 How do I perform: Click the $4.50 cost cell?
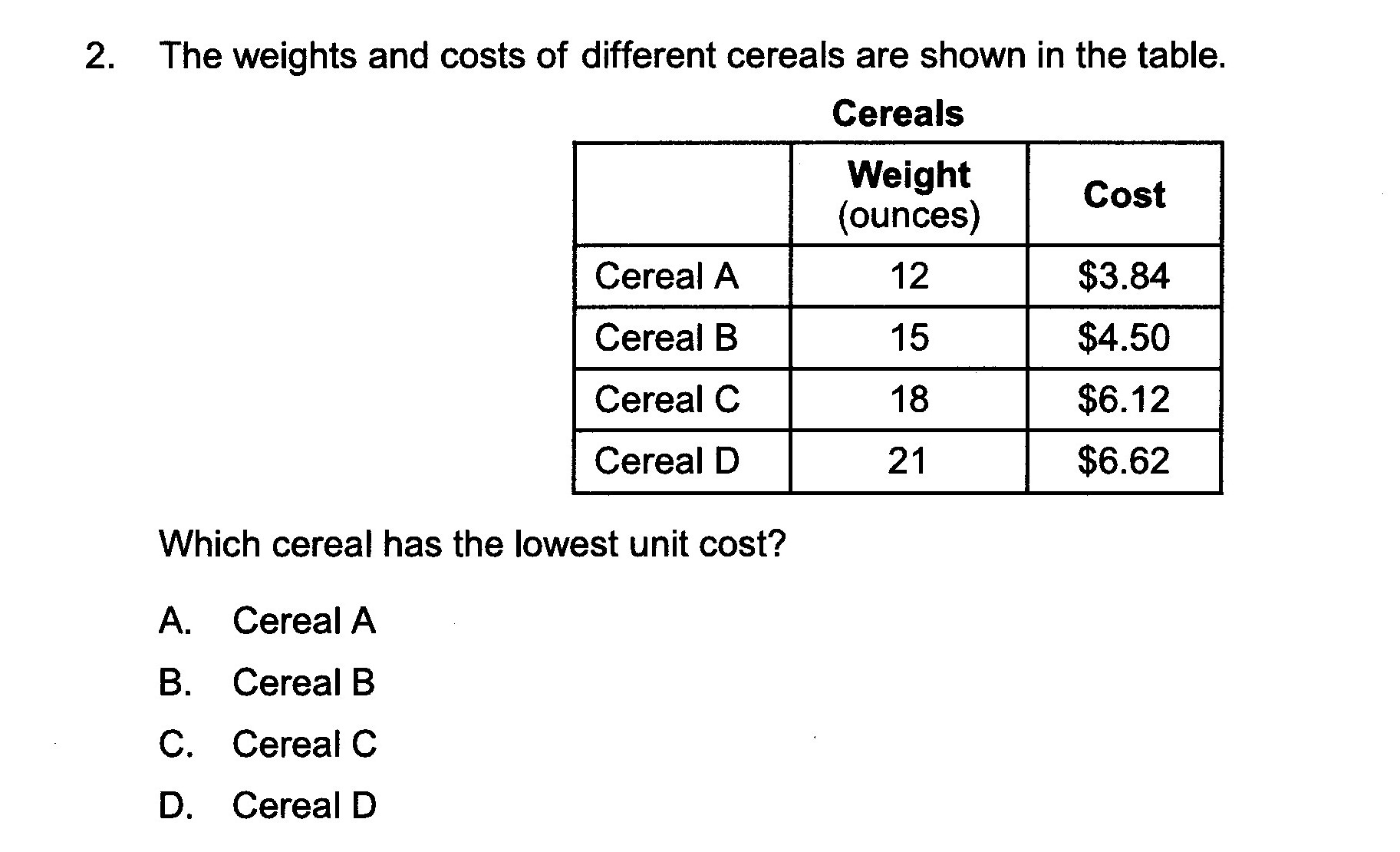pos(1124,338)
